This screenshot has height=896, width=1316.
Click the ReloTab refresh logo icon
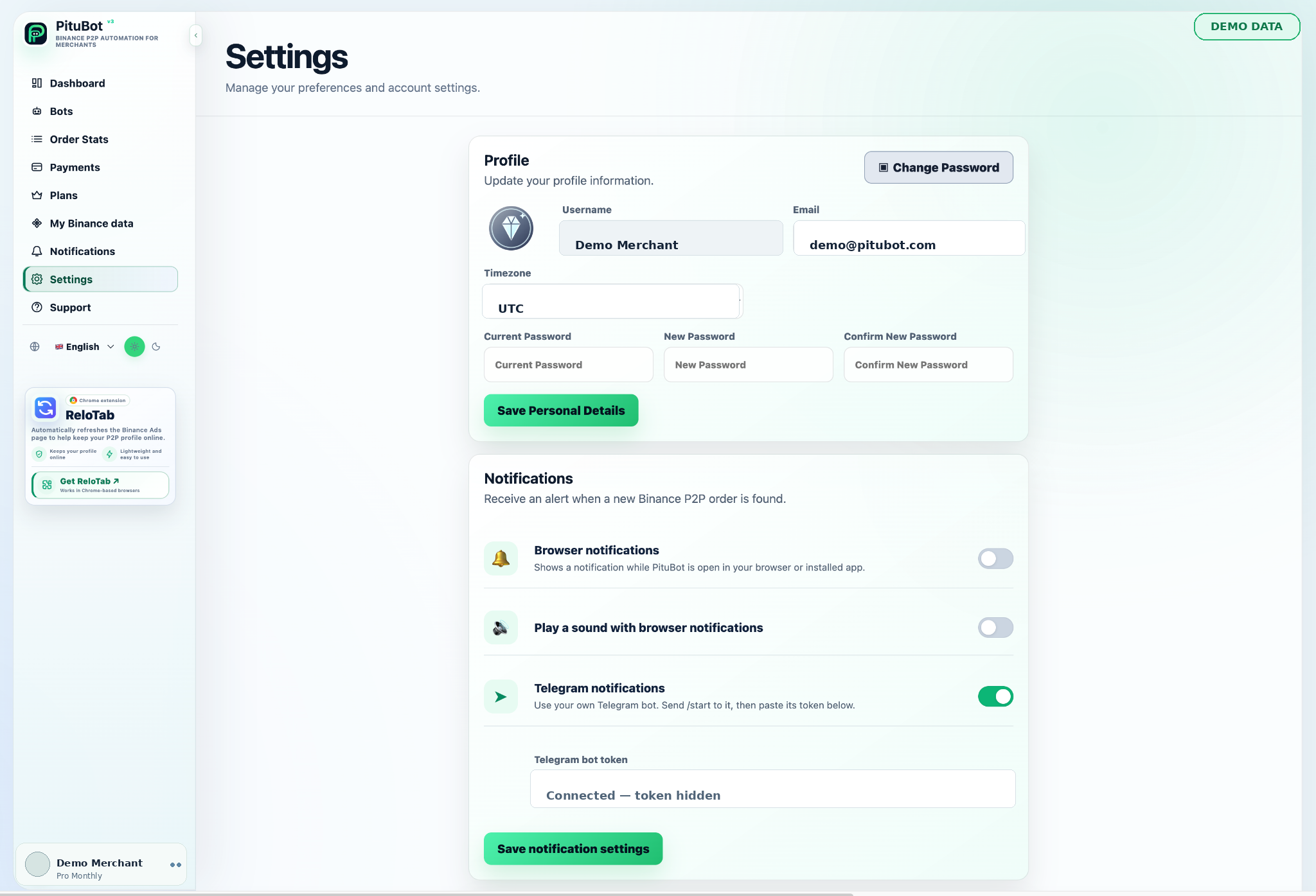[x=46, y=408]
